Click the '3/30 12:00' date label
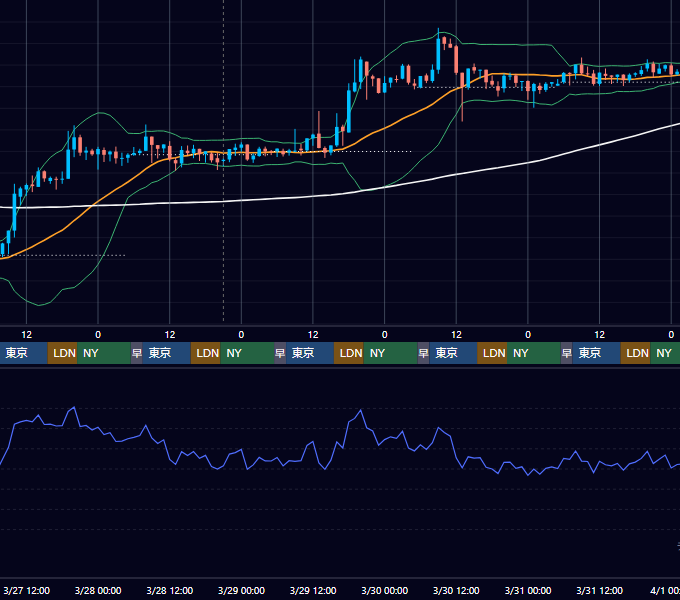 click(456, 590)
